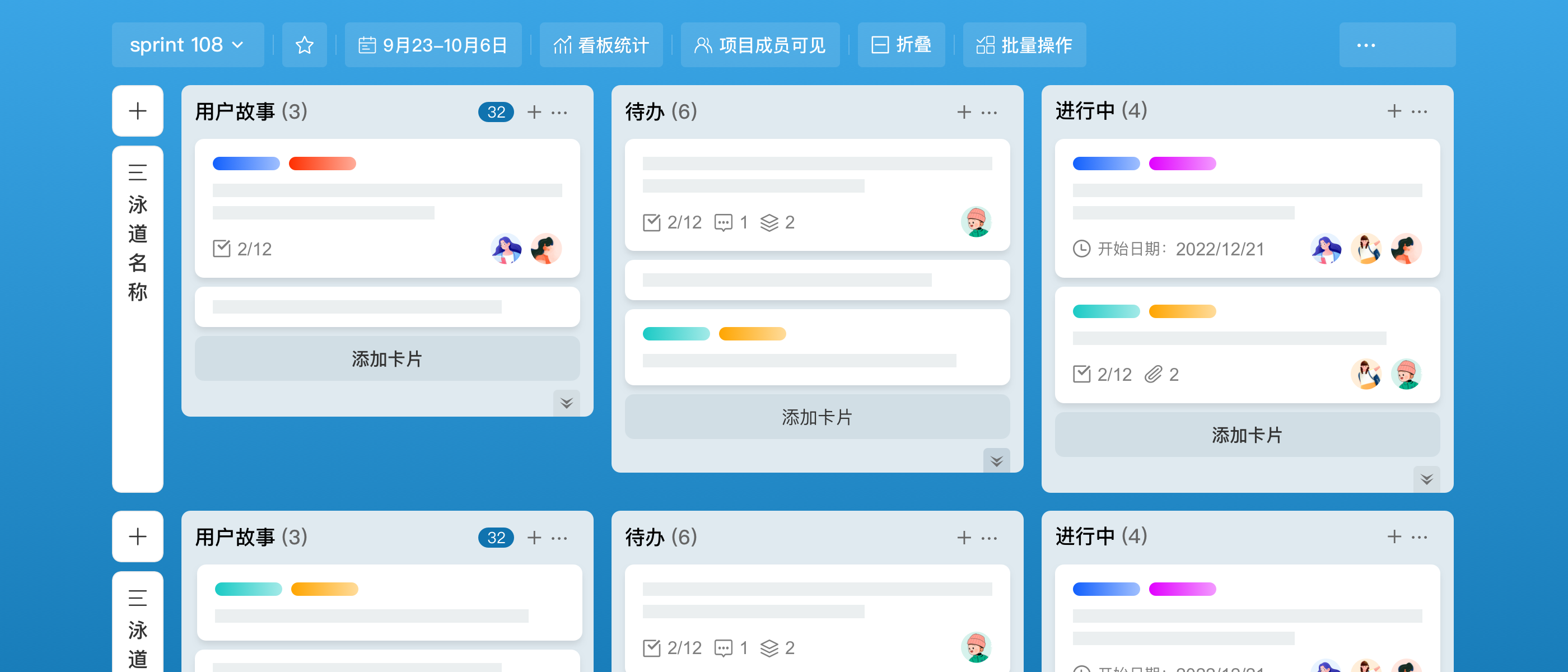Screen dimensions: 1568x672
Task: Click 添加卡片 in first 用户故事 column
Action: point(387,358)
